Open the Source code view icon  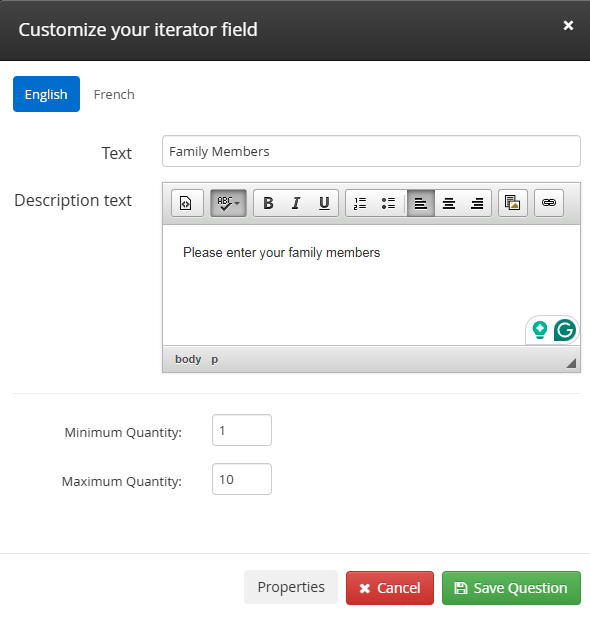(x=187, y=203)
